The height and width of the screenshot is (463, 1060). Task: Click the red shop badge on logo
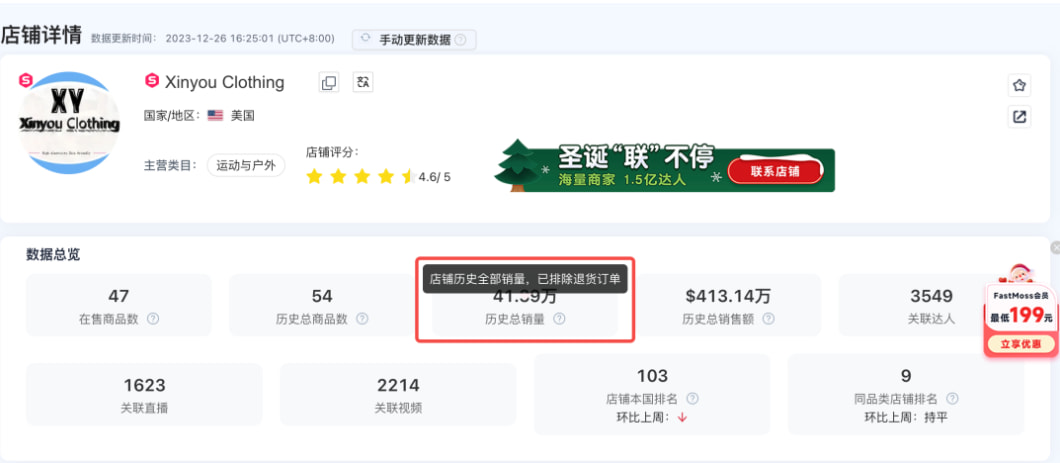tap(26, 80)
